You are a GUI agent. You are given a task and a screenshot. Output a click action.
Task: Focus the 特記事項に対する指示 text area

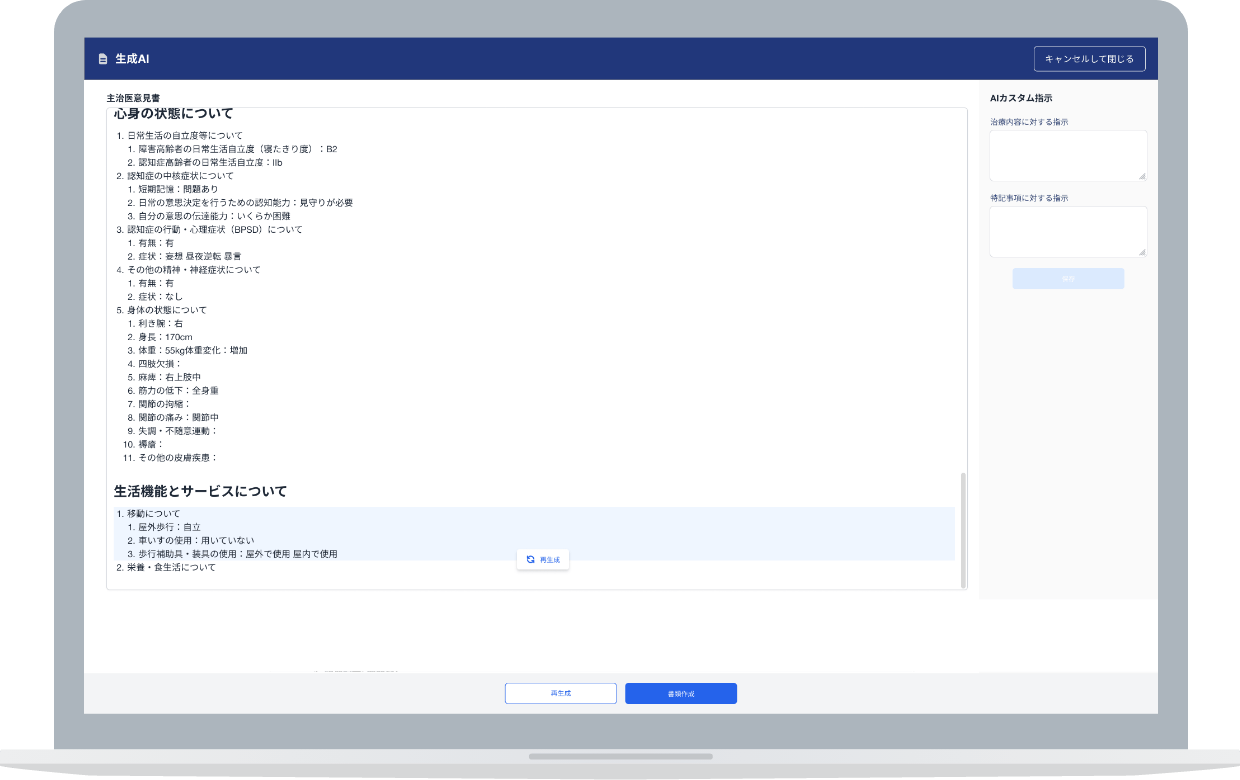click(1067, 231)
